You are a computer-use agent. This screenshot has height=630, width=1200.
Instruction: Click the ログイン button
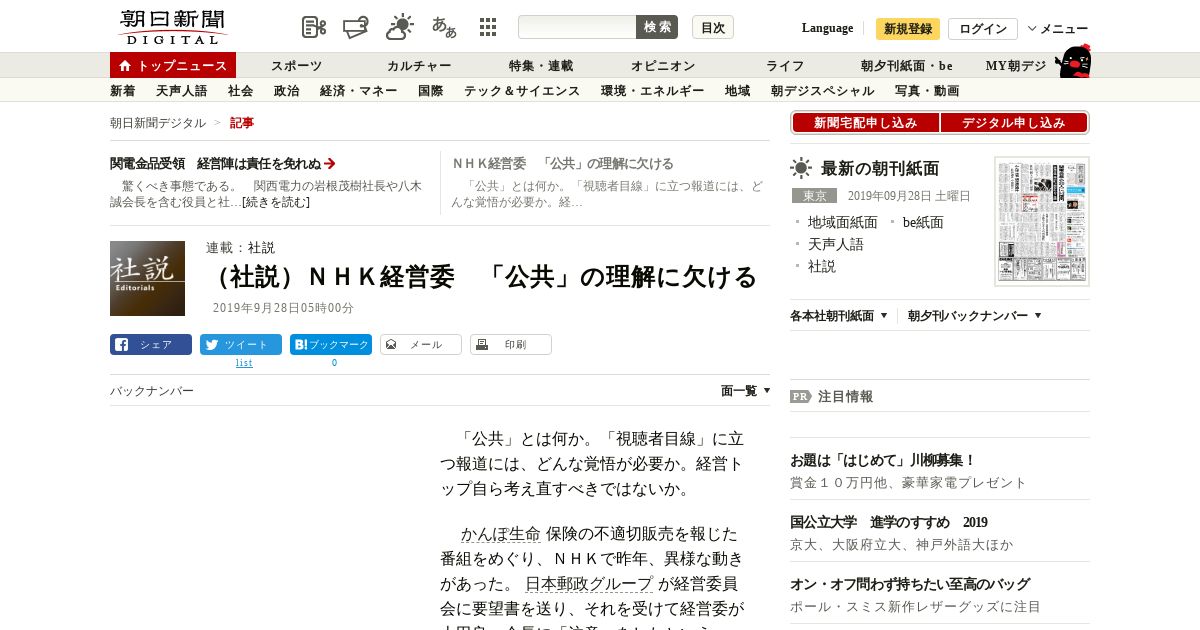983,29
